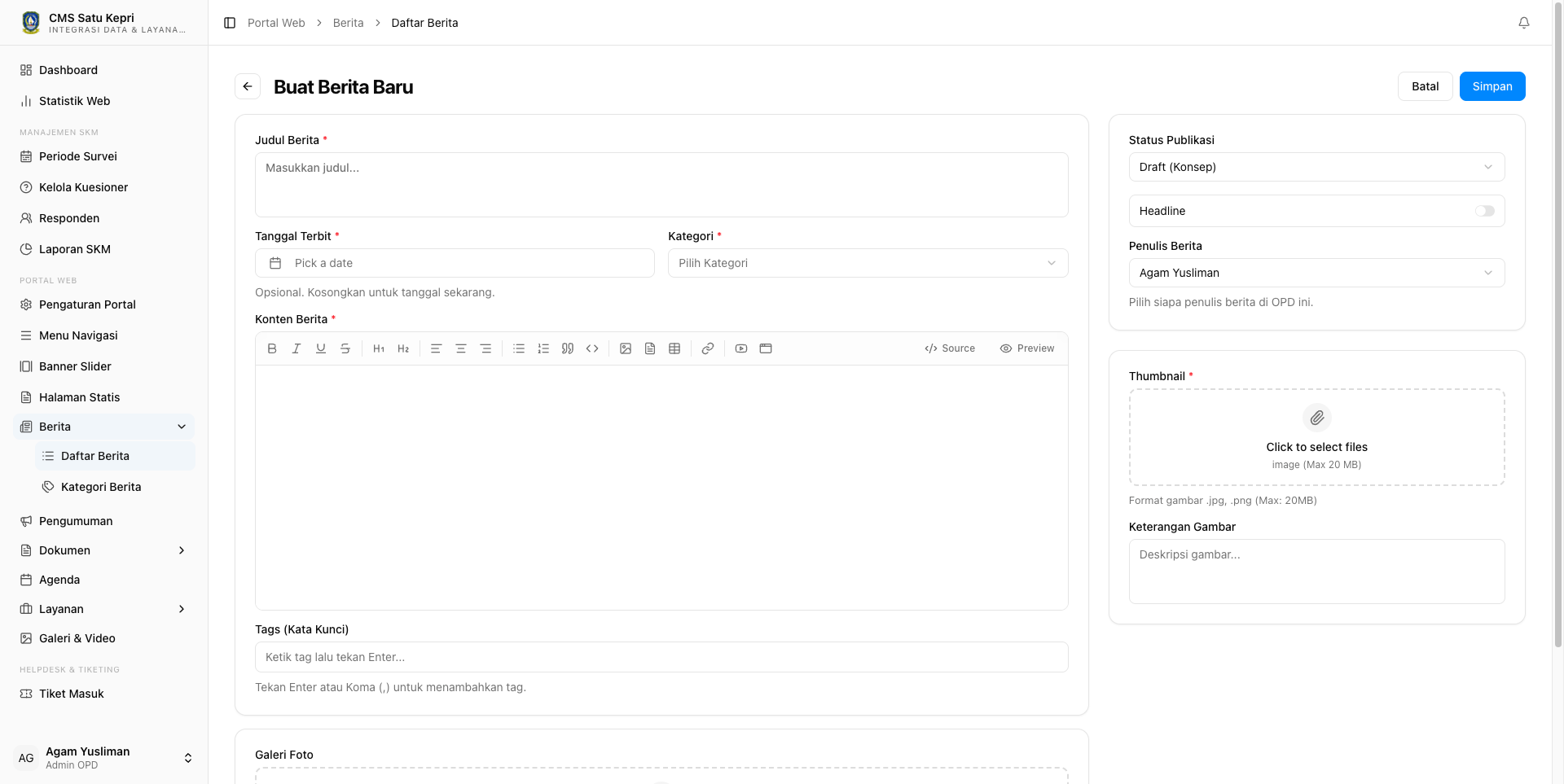Click the Simpan button
The image size is (1564, 784).
coord(1492,86)
